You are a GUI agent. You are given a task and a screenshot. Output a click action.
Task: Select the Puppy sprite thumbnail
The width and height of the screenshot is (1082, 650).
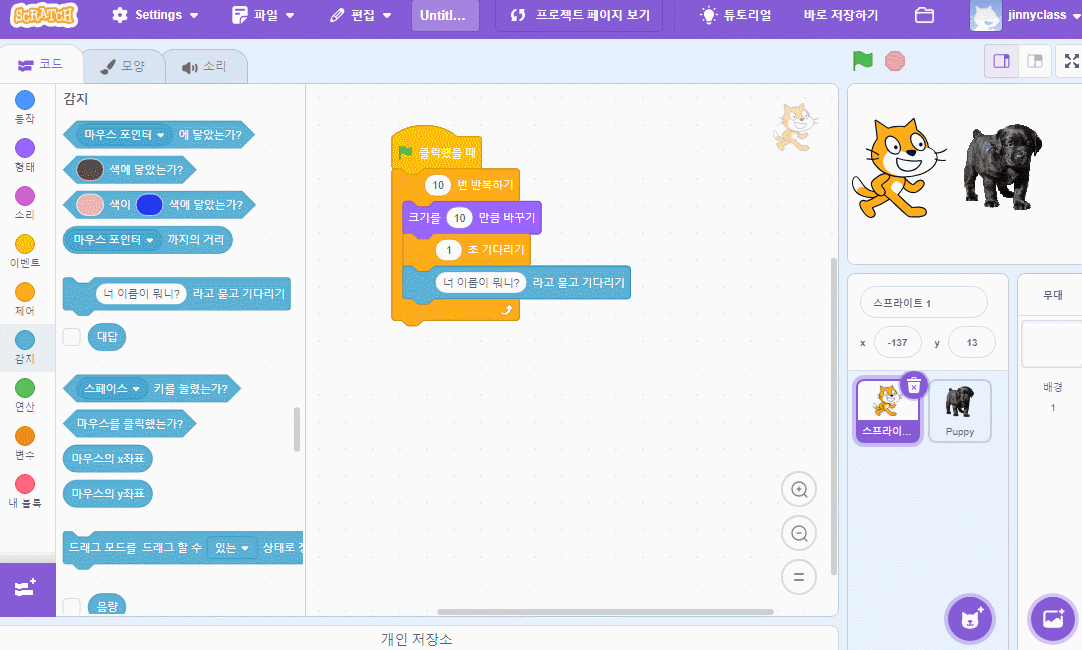pyautogui.click(x=960, y=410)
